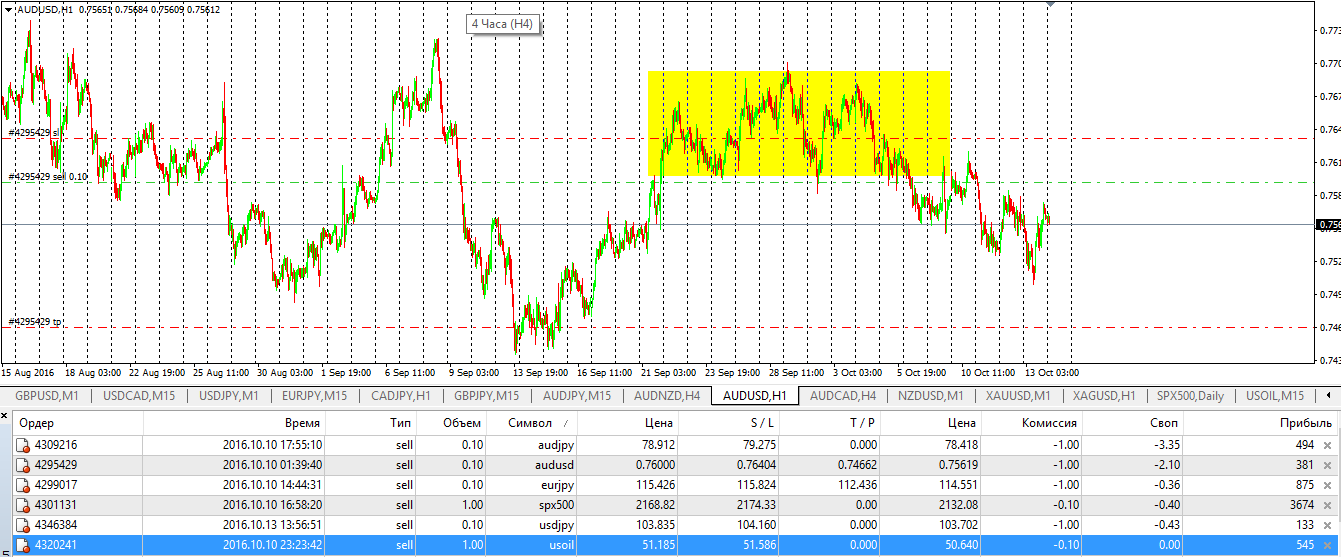Select the EURJPY,M15 chart tab
Viewport: 1341px width, 557px height.
point(314,395)
